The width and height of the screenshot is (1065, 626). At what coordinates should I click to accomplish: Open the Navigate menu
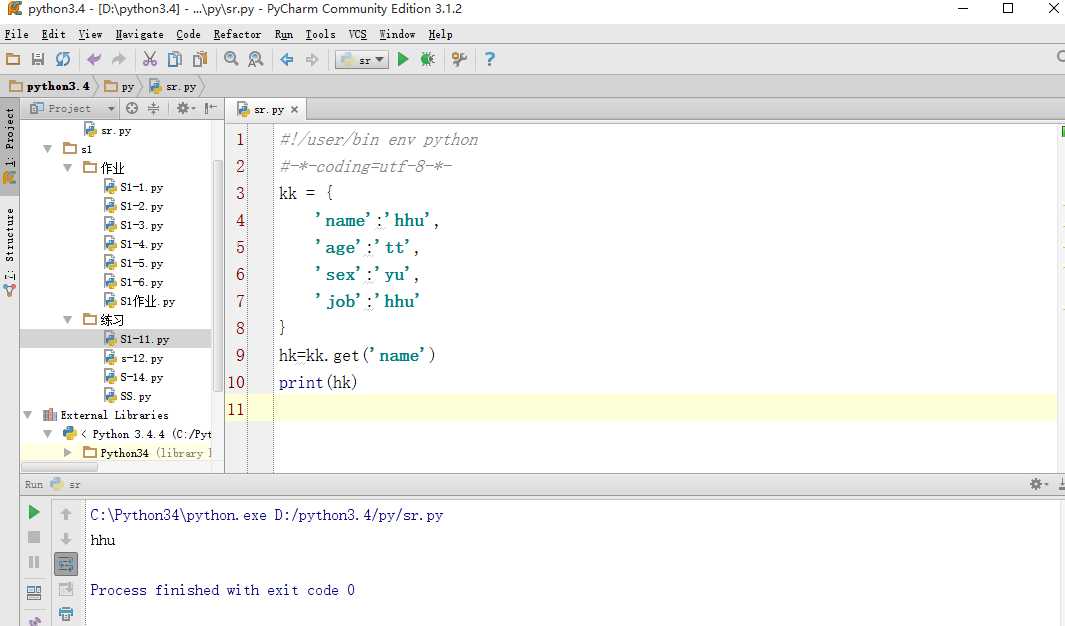(139, 34)
